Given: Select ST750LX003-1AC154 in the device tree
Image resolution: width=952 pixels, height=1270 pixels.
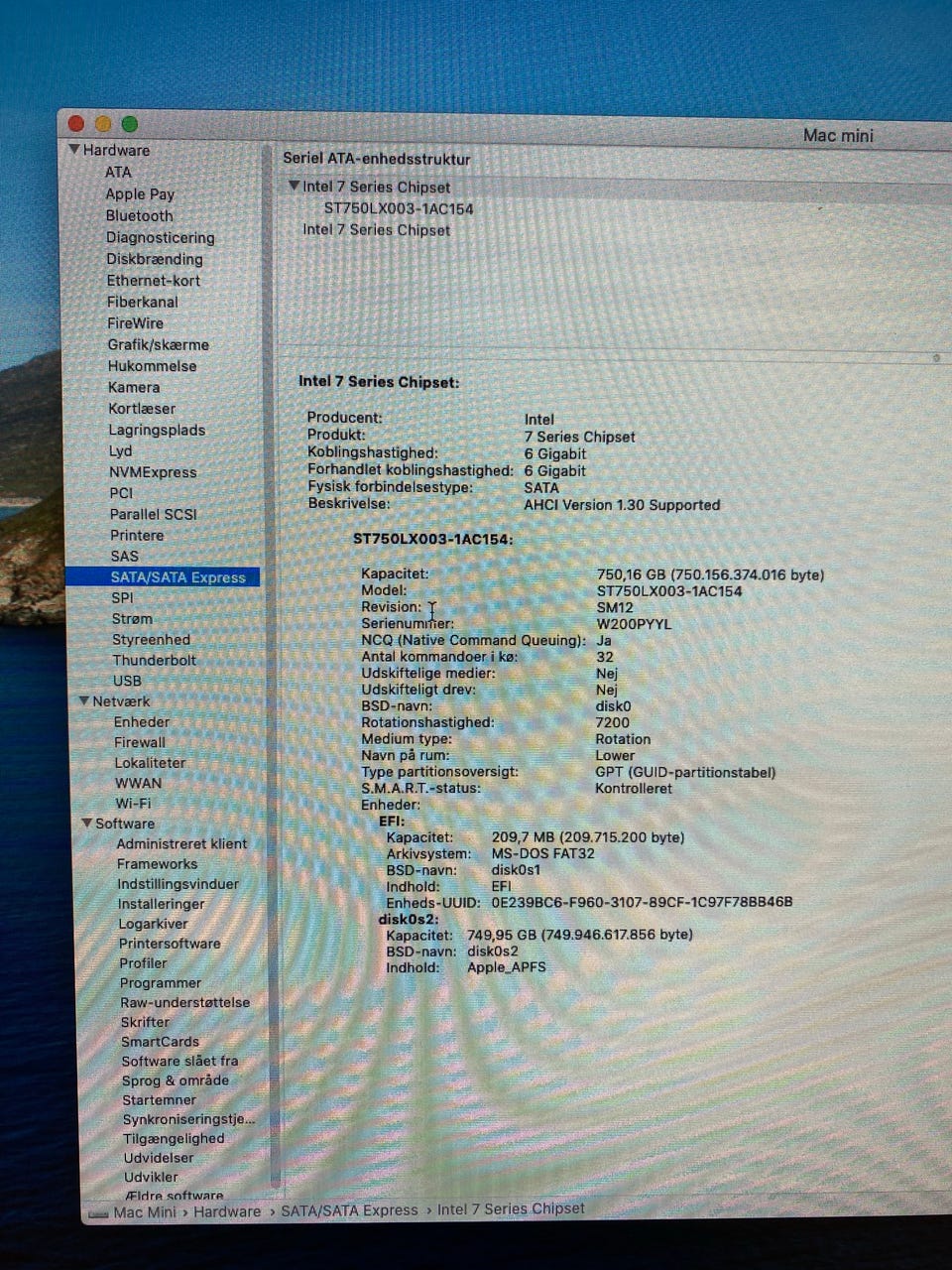Looking at the screenshot, I should pos(399,208).
